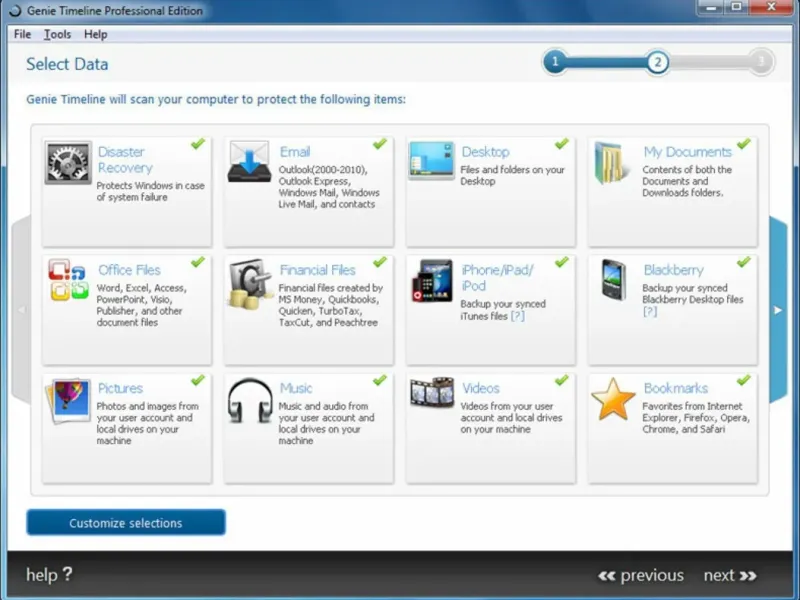800x600 pixels.
Task: Click the Customize selections button
Action: pyautogui.click(x=126, y=522)
